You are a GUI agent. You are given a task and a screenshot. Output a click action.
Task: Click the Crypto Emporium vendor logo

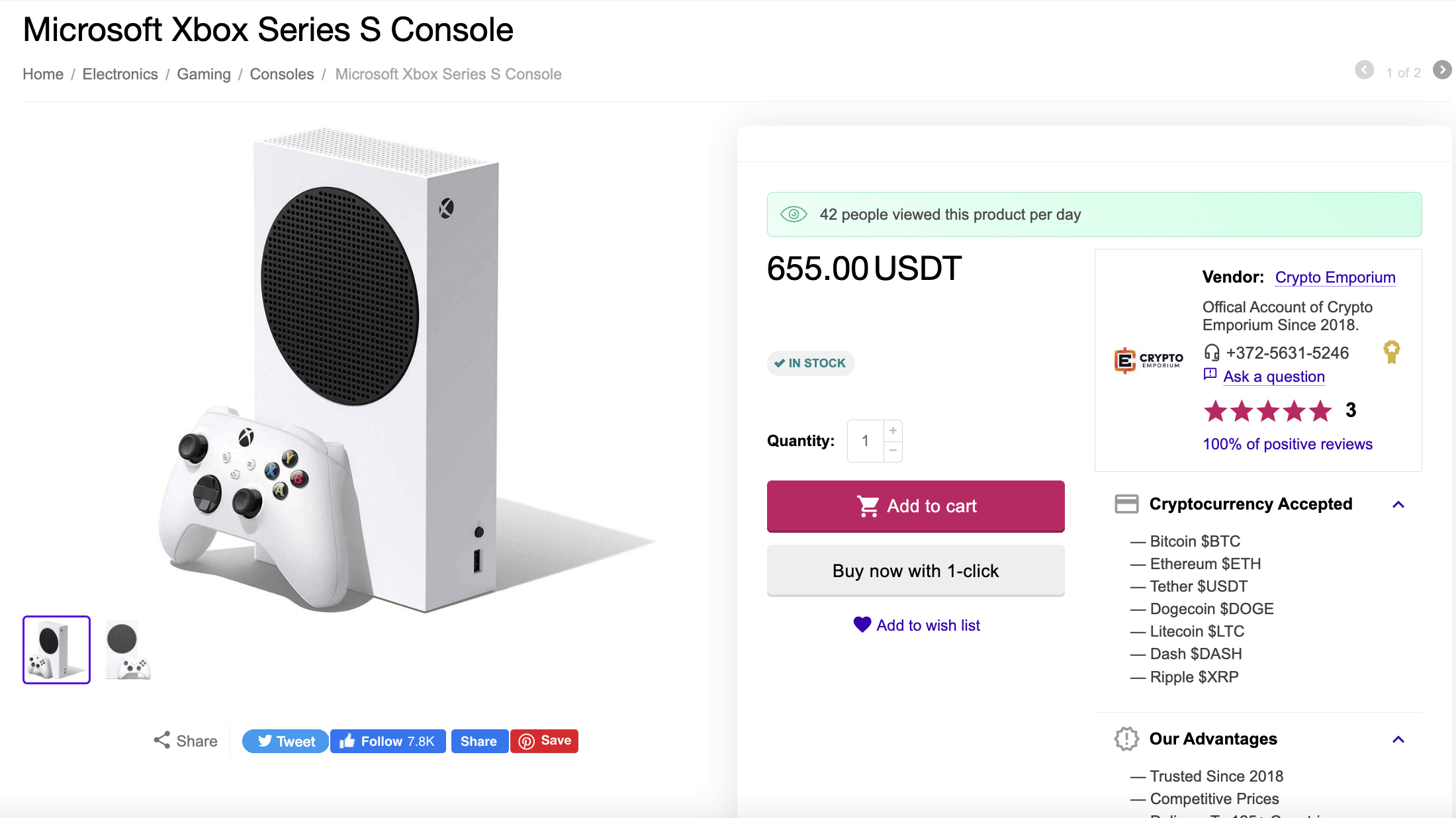[x=1148, y=360]
